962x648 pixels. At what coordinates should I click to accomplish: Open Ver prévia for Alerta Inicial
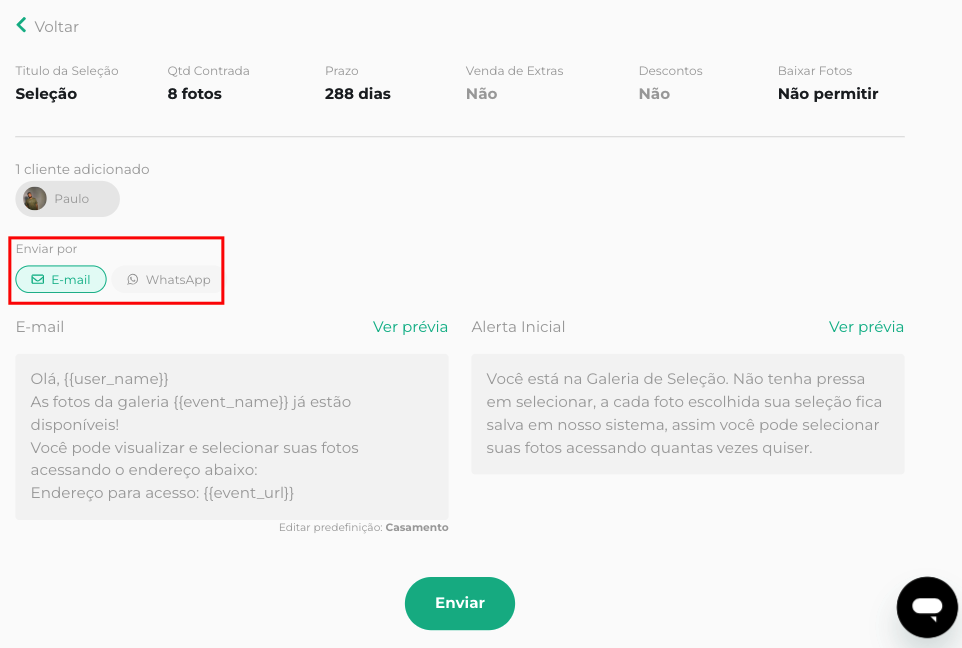(866, 327)
